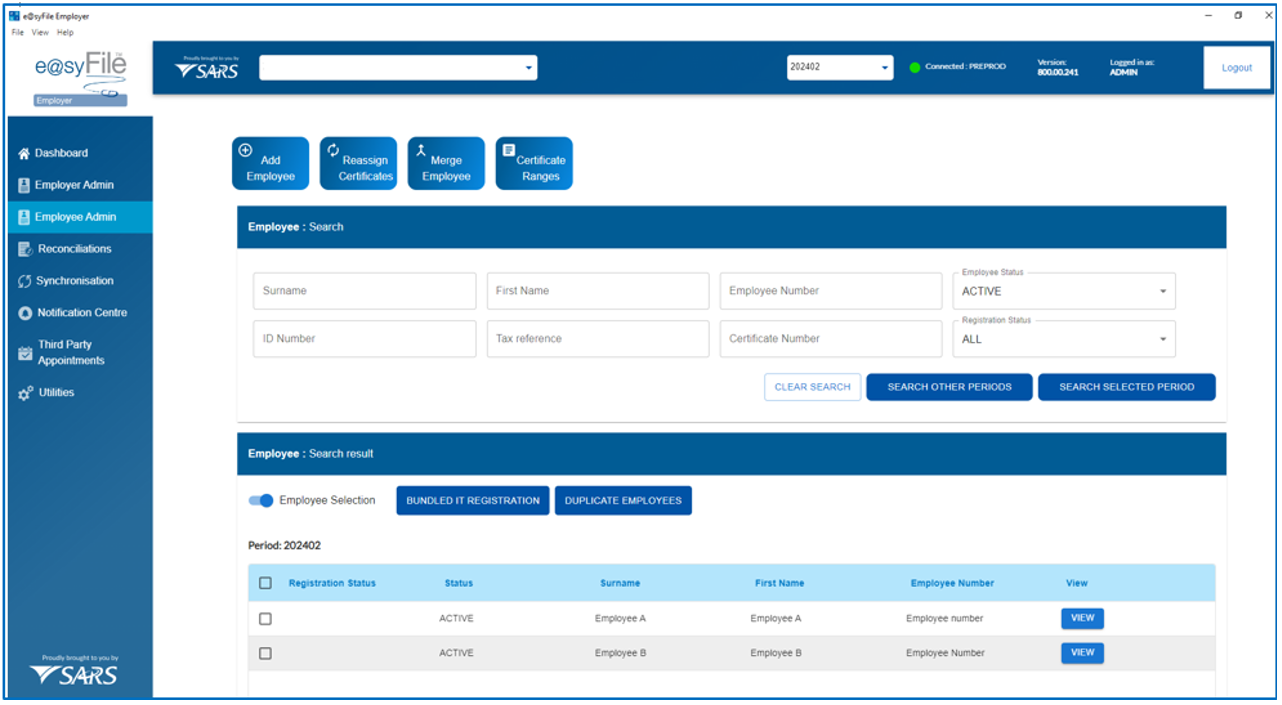
Task: Toggle the Employee Selection switch
Action: (261, 501)
